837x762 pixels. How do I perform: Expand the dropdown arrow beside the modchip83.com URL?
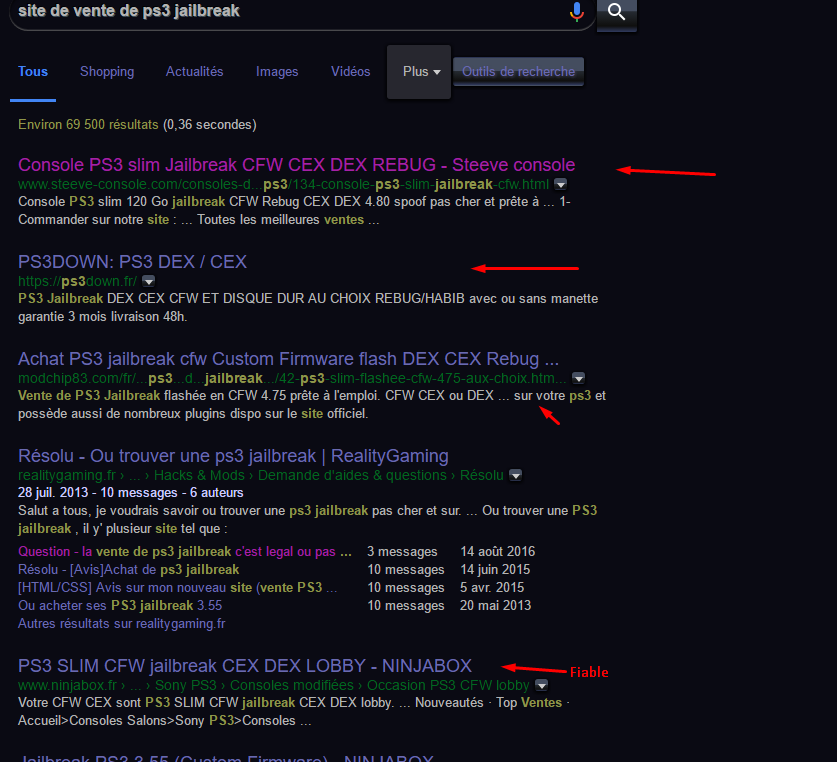coord(579,378)
